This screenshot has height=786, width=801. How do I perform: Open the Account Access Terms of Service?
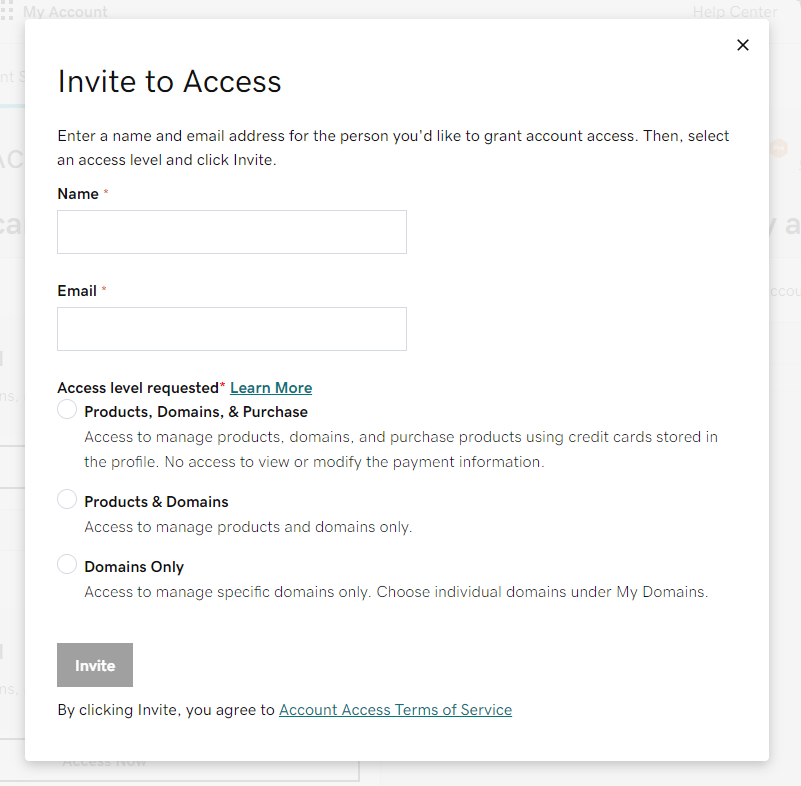[395, 709]
